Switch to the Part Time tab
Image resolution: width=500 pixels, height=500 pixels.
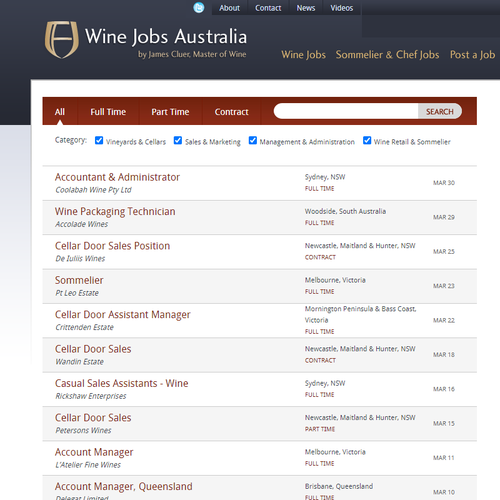point(170,112)
